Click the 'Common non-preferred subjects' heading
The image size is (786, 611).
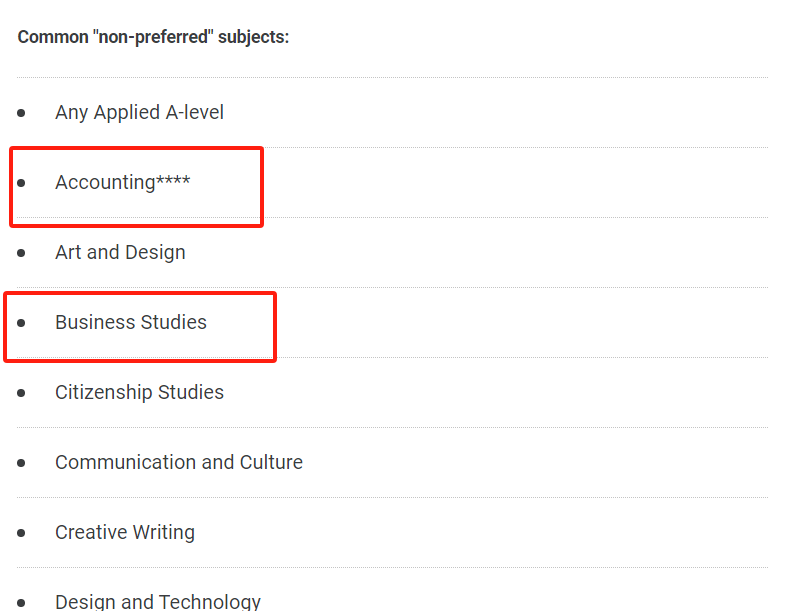point(153,37)
